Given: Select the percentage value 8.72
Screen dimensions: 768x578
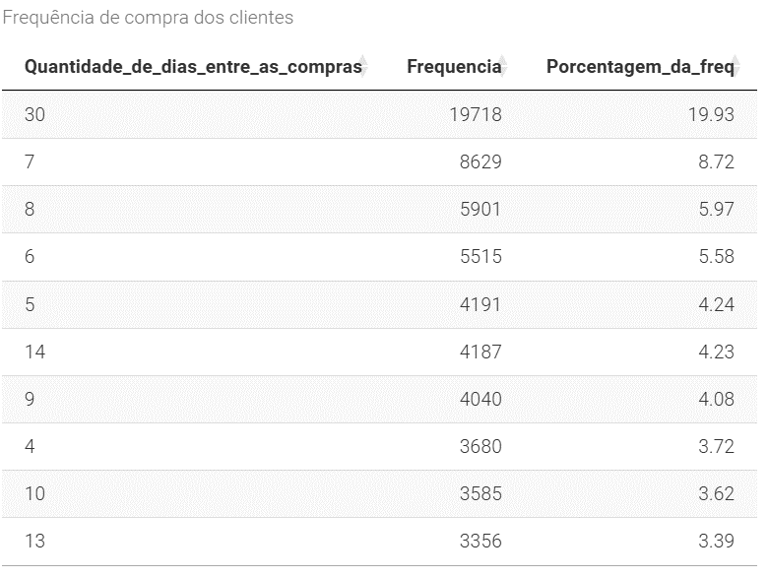Looking at the screenshot, I should coord(716,162).
